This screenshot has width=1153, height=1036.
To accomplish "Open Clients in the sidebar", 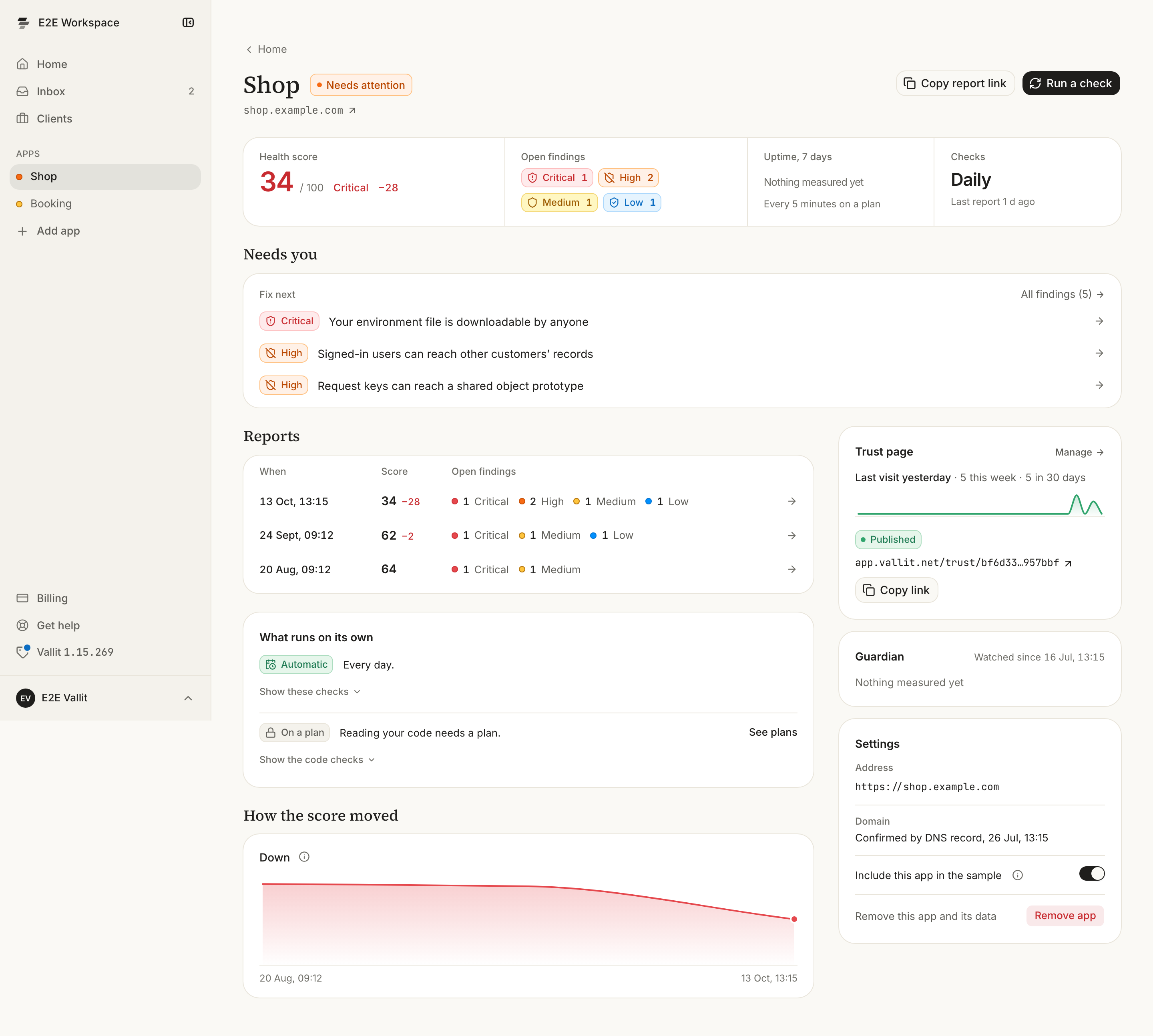I will pyautogui.click(x=105, y=119).
